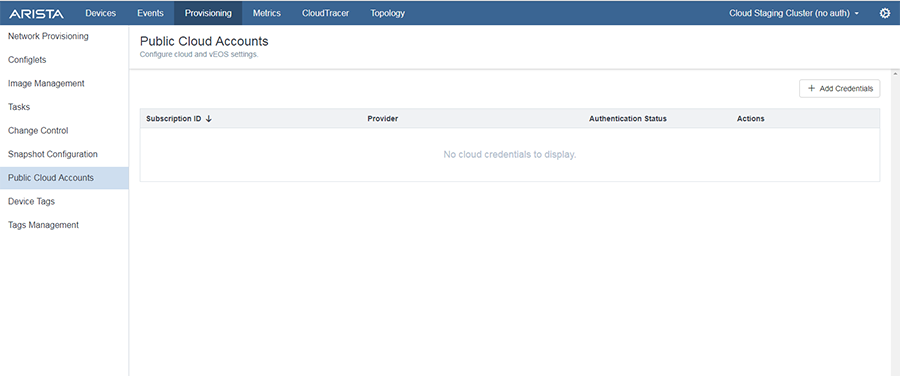
Task: Click the Subscription ID column header
Action: pos(173,119)
